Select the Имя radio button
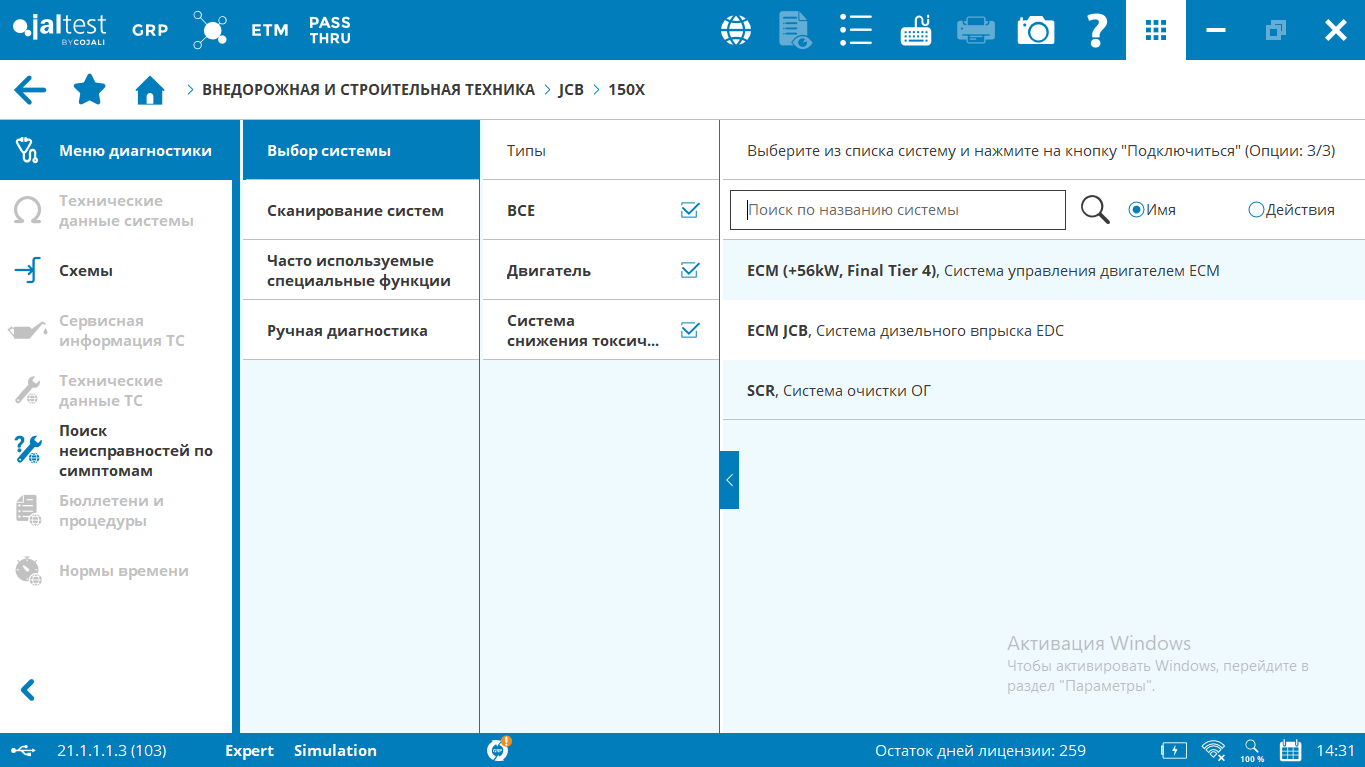The height and width of the screenshot is (767, 1365). click(x=1135, y=210)
